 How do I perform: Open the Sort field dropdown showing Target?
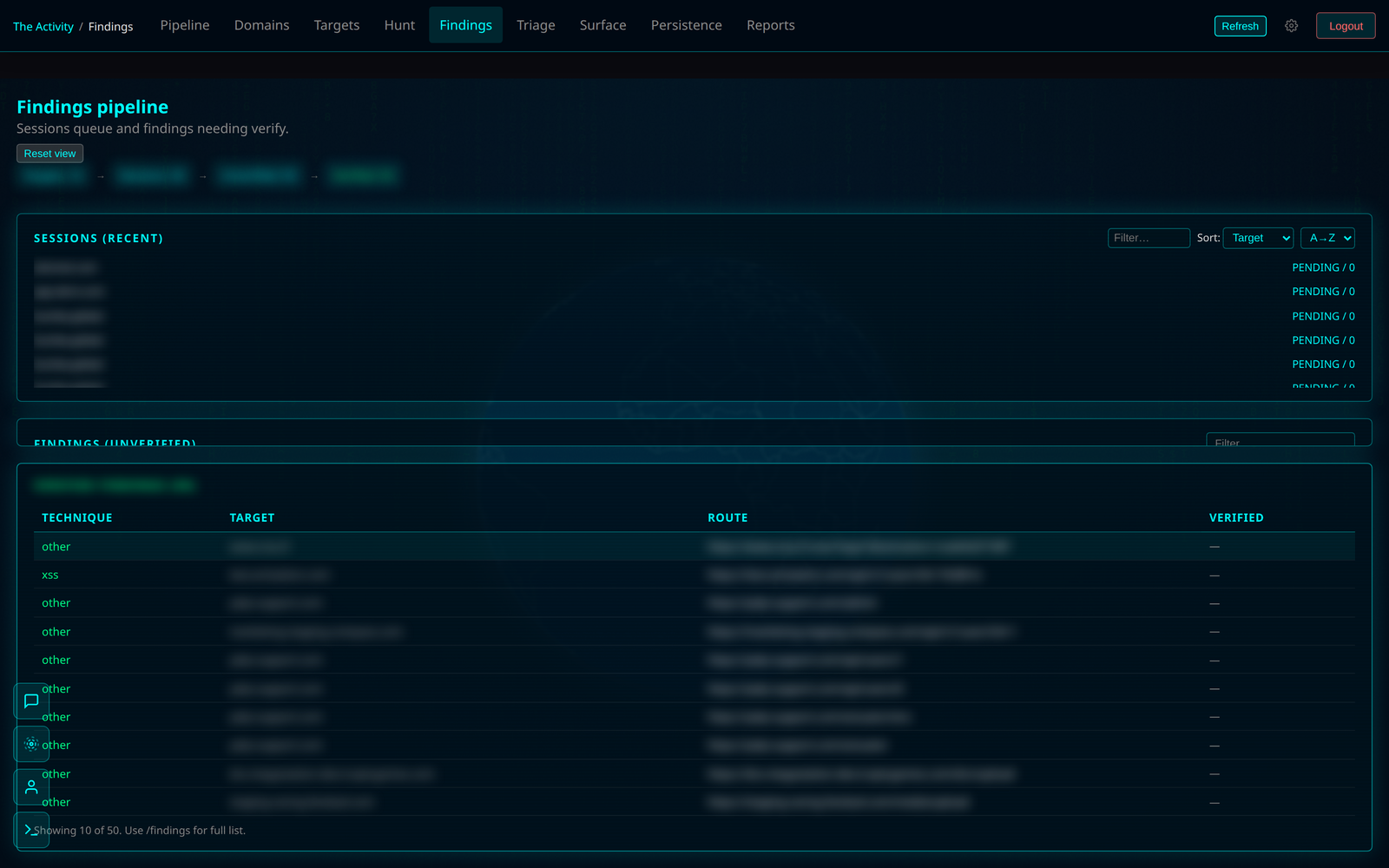point(1258,238)
